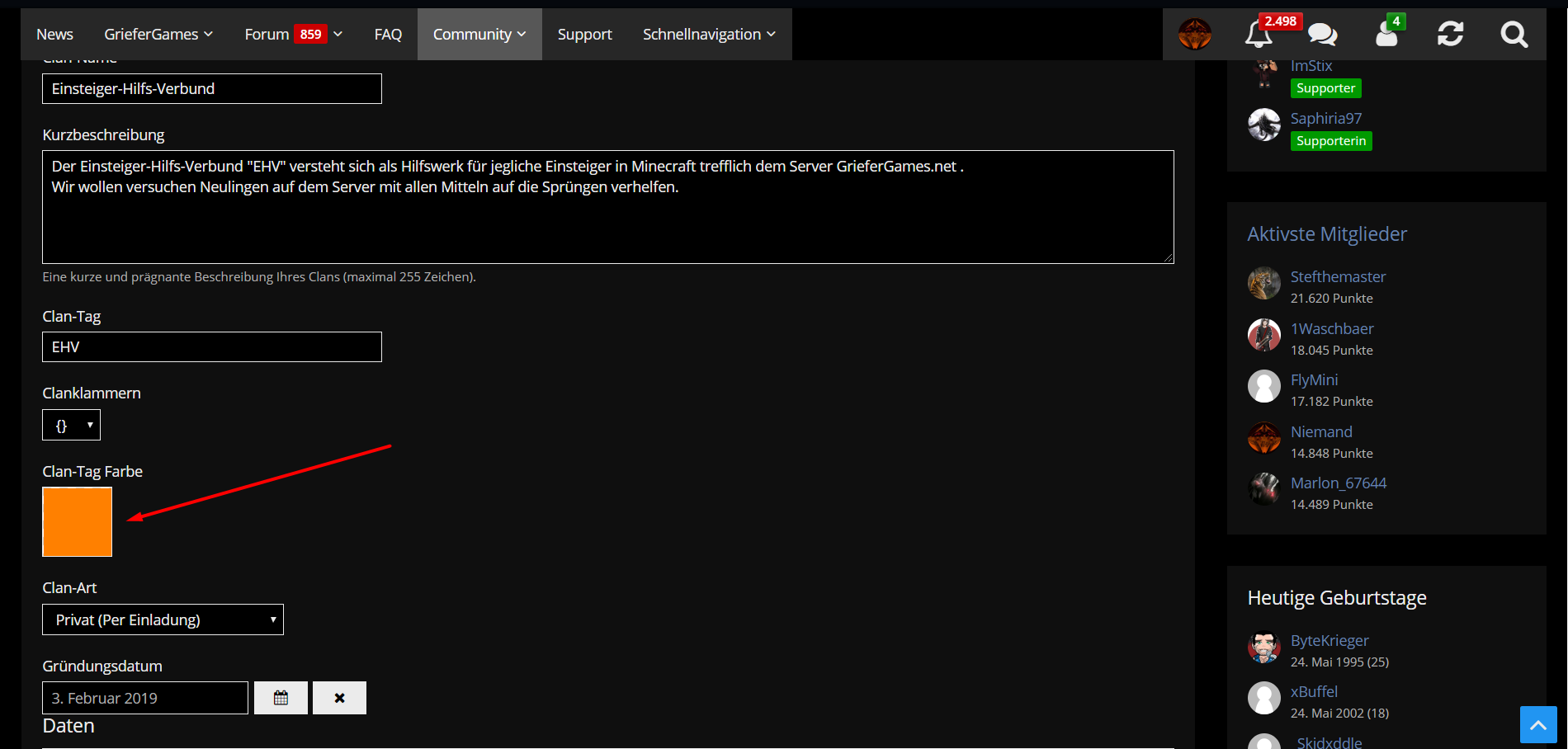The height and width of the screenshot is (749, 1568).
Task: Open the calendar picker for Gründungsdatum
Action: pyautogui.click(x=281, y=698)
